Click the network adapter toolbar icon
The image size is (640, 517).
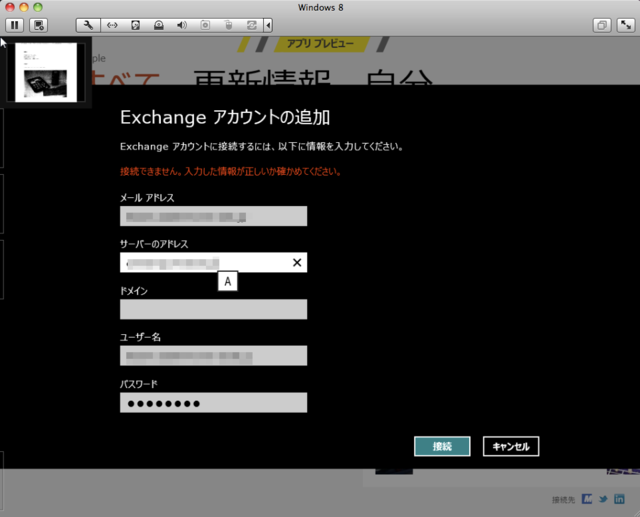[112, 25]
